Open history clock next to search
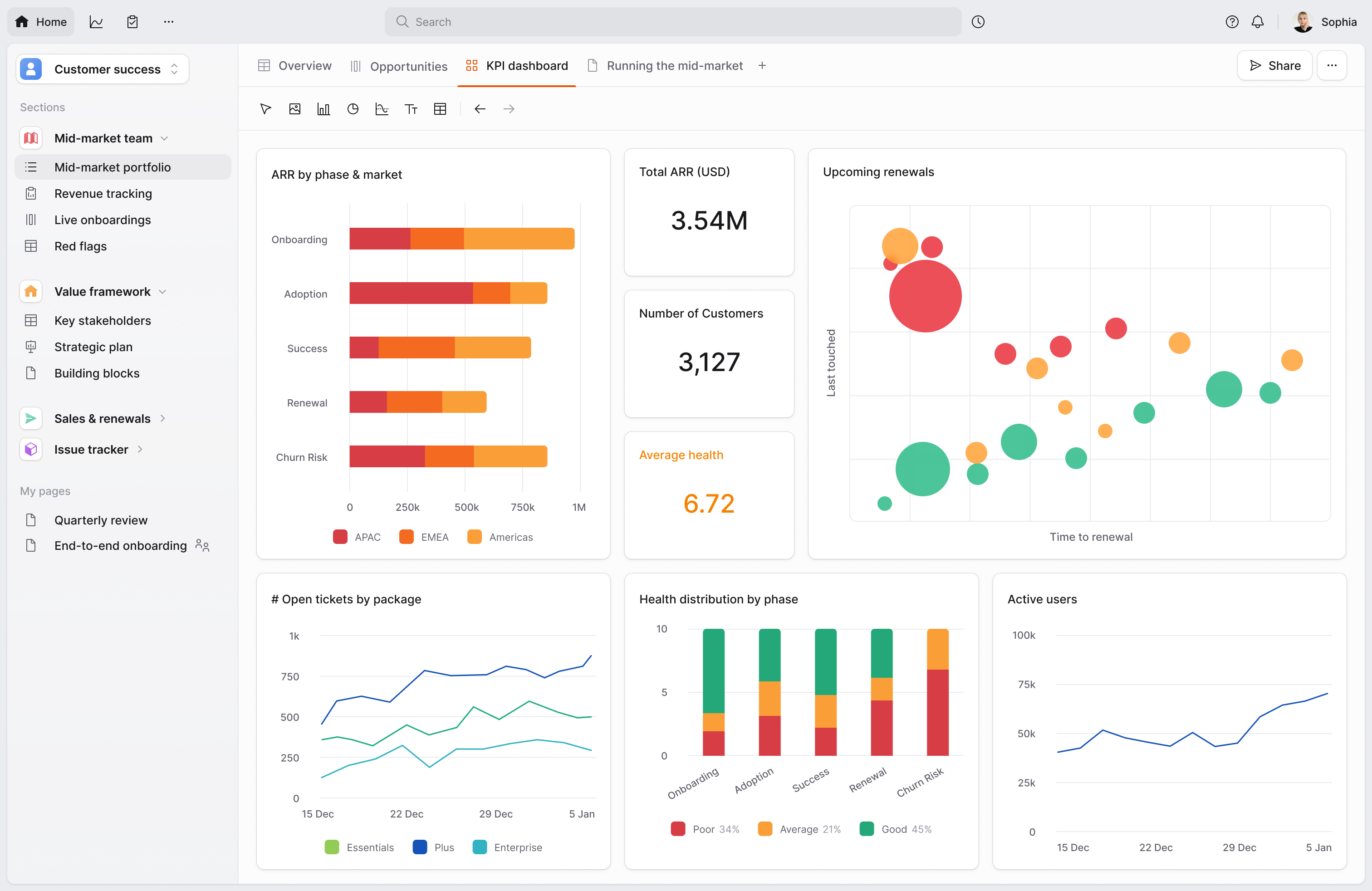The height and width of the screenshot is (891, 1372). 978,22
